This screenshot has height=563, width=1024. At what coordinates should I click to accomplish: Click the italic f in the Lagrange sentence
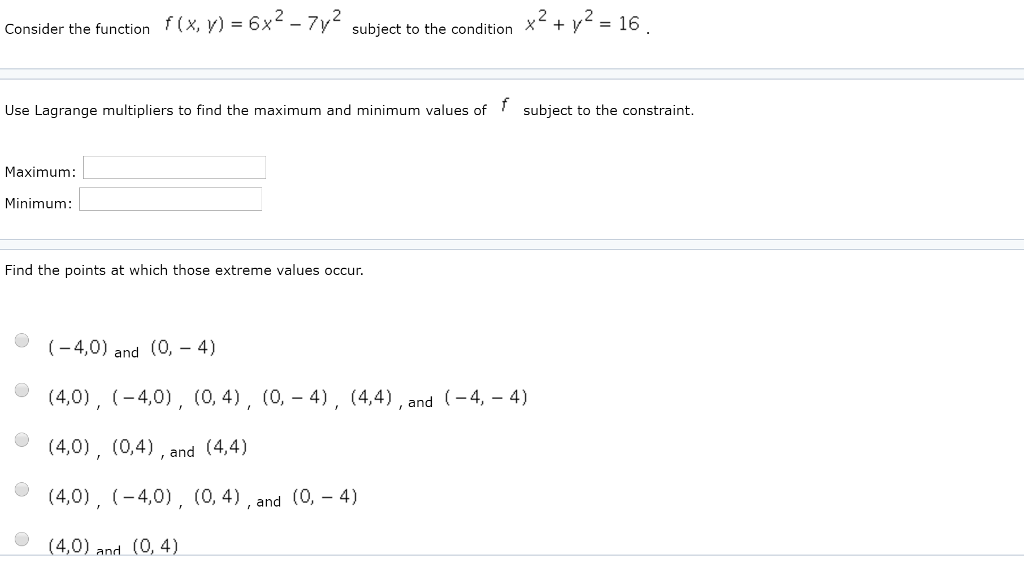(x=504, y=105)
